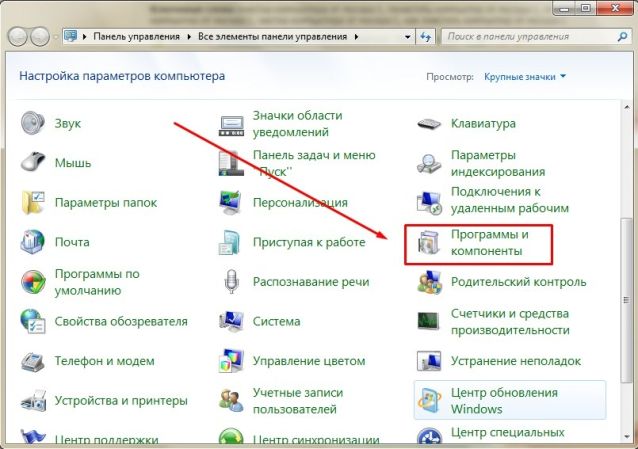The image size is (638, 449).
Task: Click the Back navigation button
Action: coord(17,37)
